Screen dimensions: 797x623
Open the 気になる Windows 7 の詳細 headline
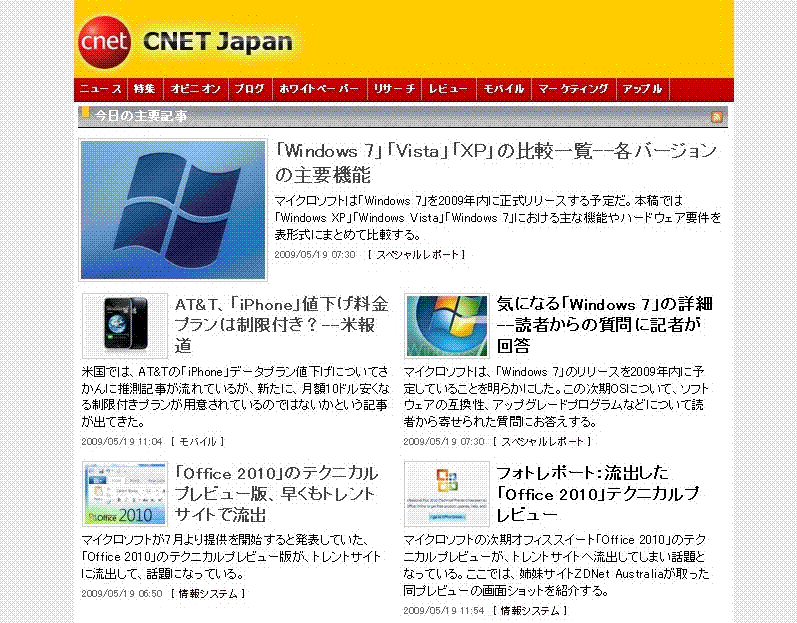[x=604, y=325]
